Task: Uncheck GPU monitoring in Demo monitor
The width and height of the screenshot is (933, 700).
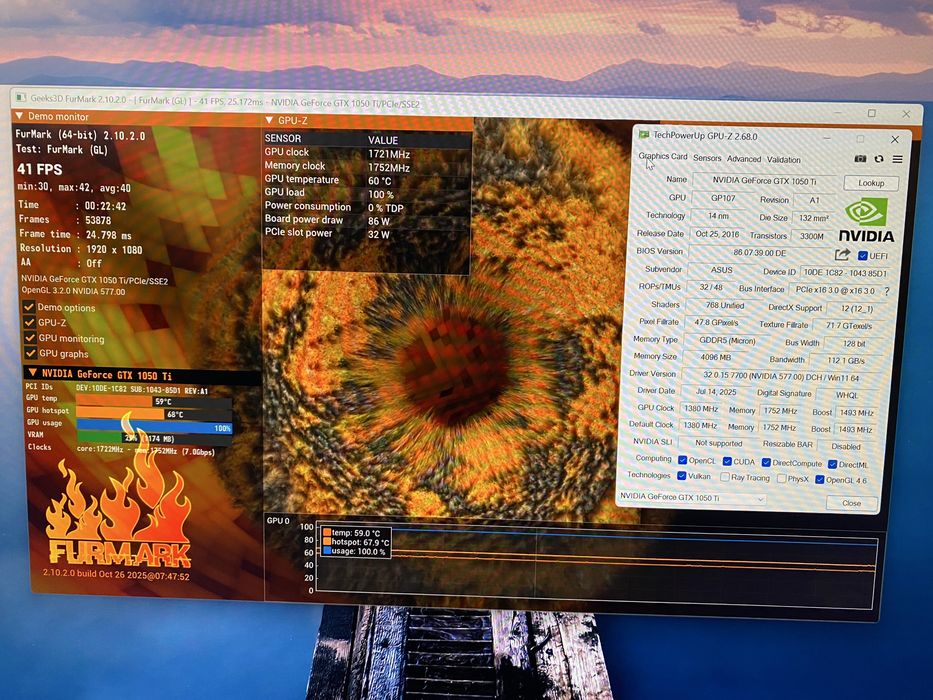Action: [29, 338]
